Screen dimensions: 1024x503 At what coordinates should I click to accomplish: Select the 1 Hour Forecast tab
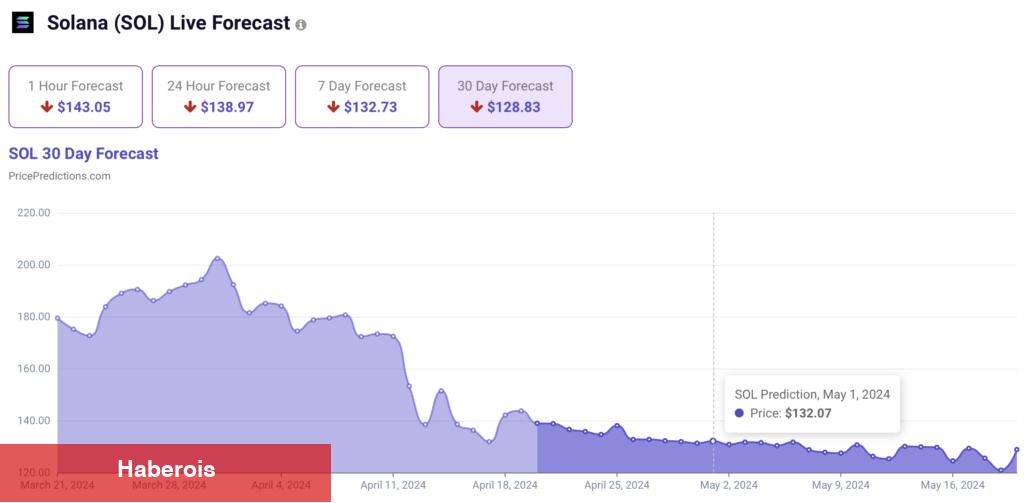click(x=75, y=97)
